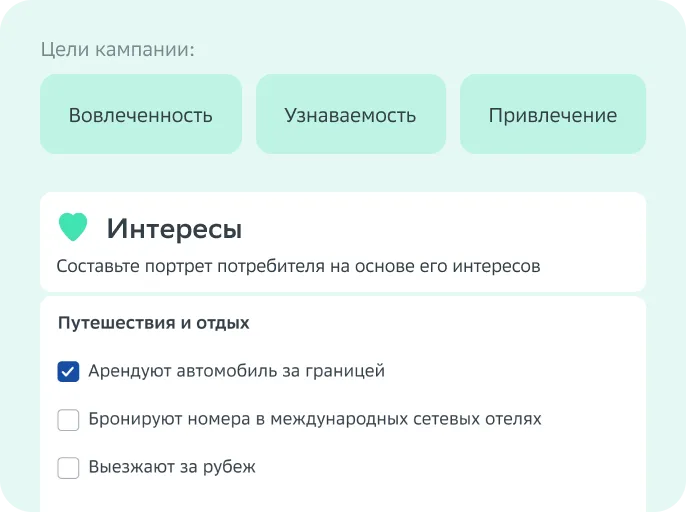Screen dimensions: 686x512
Task: Enable the Бронируют номера checkbox
Action: coord(68,420)
